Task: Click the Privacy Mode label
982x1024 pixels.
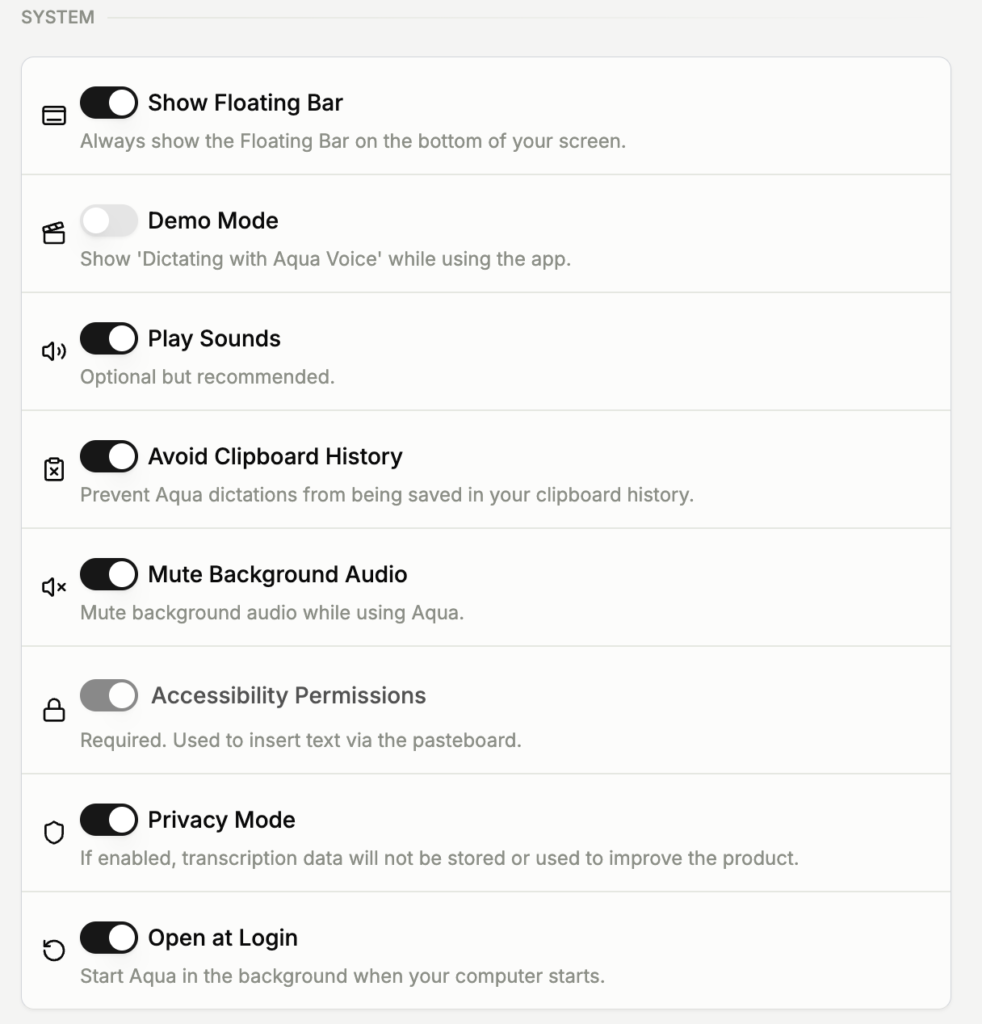Action: 221,820
